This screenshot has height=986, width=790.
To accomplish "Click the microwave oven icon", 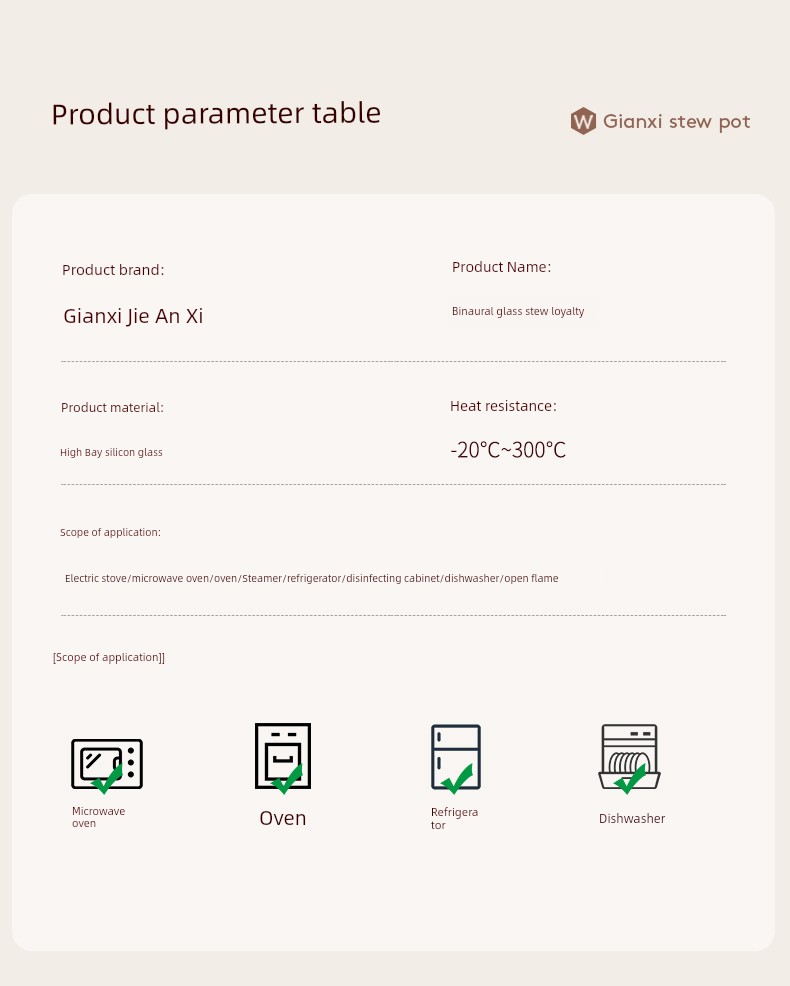I will tap(107, 764).
